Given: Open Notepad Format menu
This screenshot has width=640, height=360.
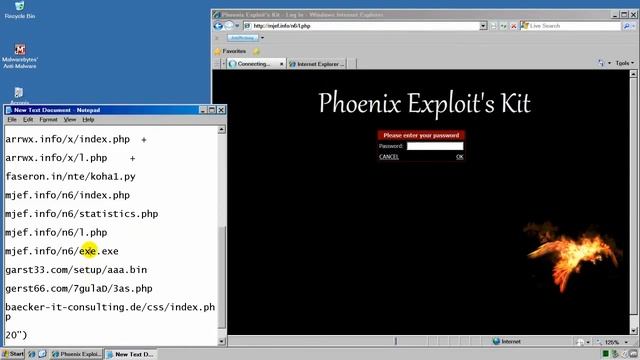Looking at the screenshot, I should coord(48,120).
